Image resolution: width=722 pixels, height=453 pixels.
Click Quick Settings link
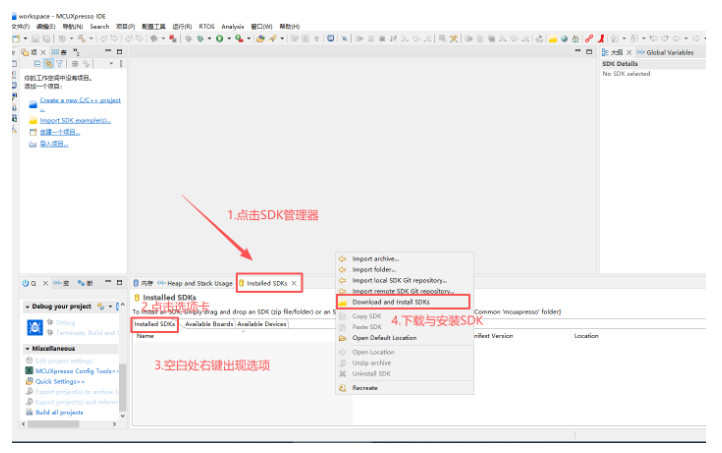click(x=60, y=381)
